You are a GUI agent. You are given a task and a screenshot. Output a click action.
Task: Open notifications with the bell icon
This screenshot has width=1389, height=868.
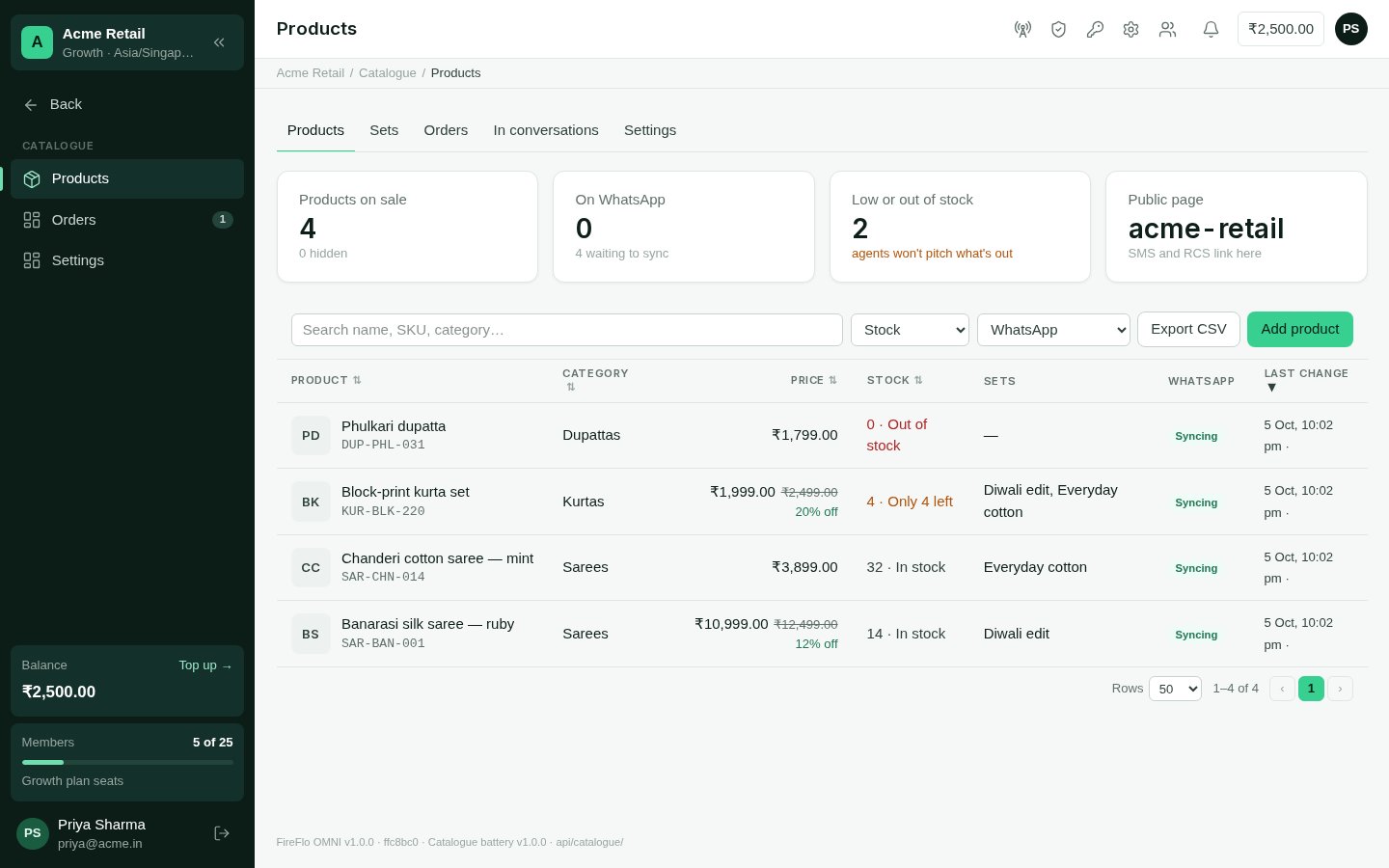pos(1211,29)
